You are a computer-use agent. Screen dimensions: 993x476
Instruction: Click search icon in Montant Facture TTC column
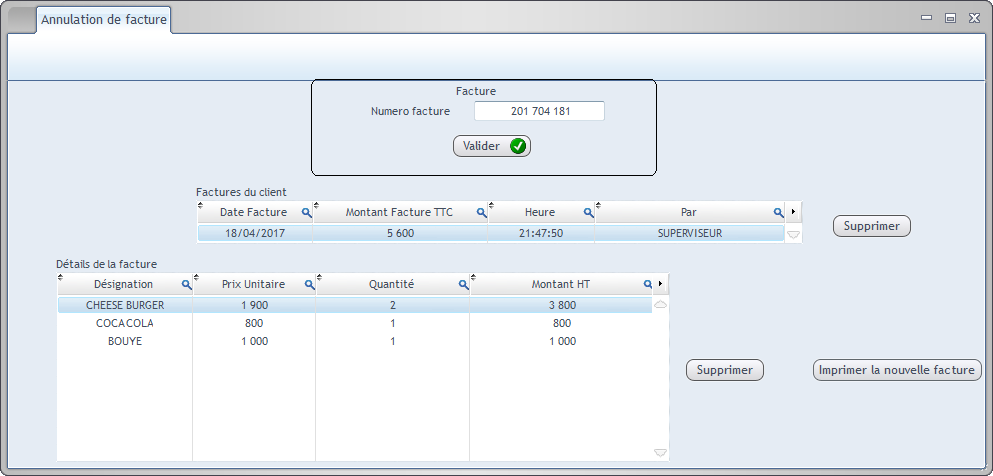point(481,213)
